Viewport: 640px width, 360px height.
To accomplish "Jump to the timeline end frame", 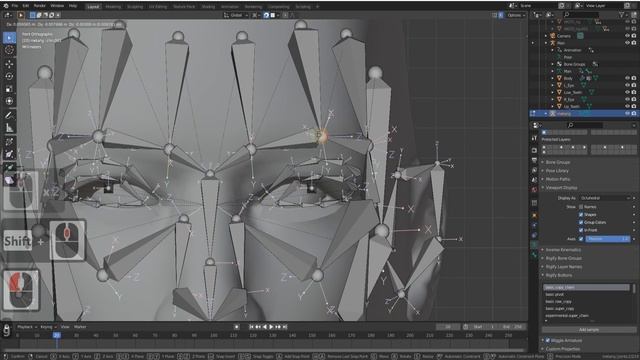I will pos(284,327).
